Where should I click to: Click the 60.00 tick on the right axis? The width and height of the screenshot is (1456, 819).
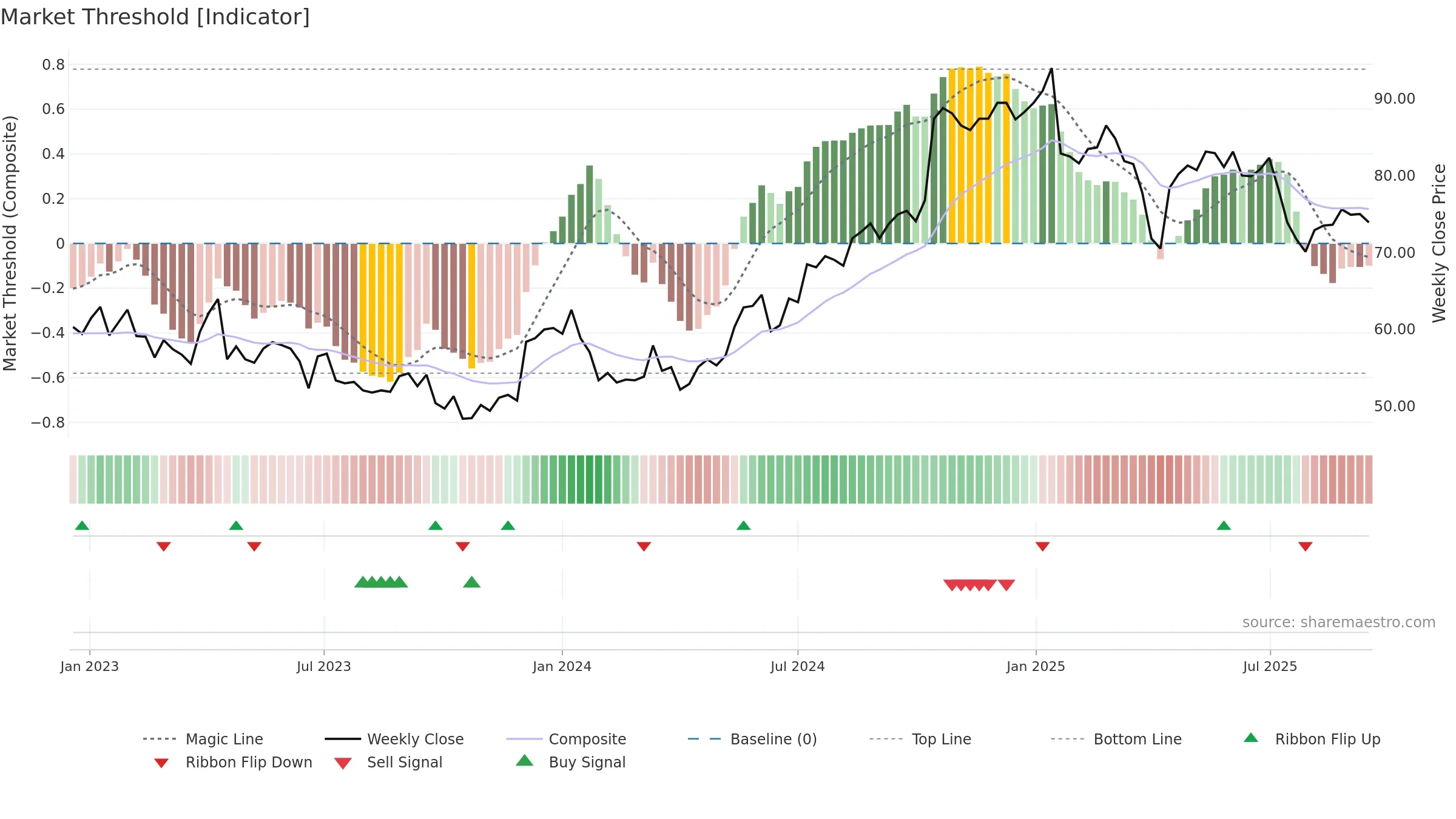[1395, 329]
